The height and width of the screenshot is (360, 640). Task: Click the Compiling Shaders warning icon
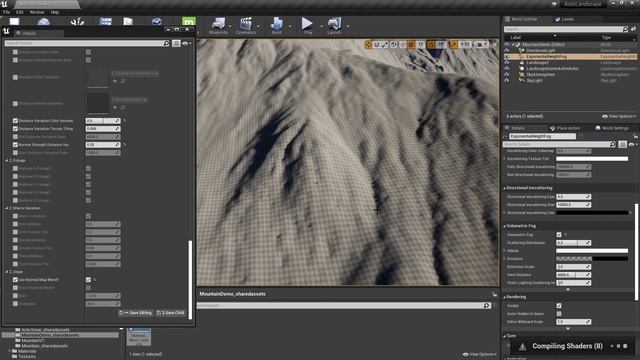522,347
